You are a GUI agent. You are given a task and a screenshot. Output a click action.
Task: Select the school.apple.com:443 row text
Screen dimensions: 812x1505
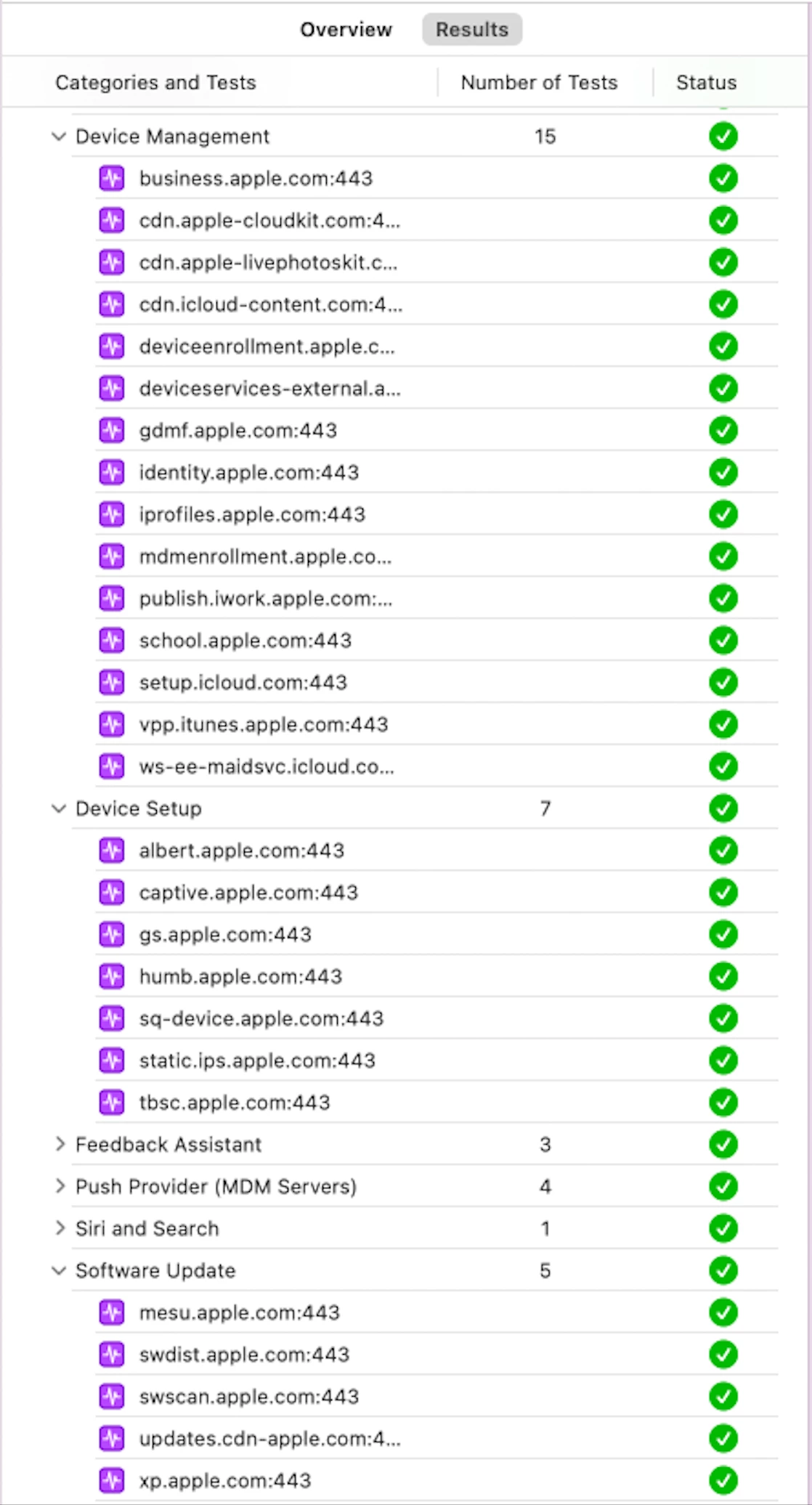point(245,641)
